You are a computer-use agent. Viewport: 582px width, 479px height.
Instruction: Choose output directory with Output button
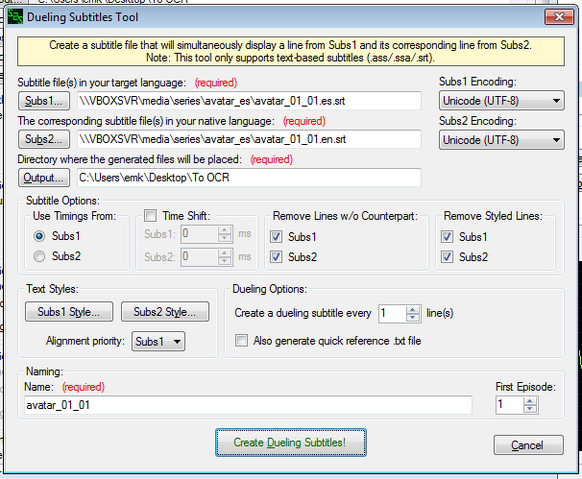(44, 178)
